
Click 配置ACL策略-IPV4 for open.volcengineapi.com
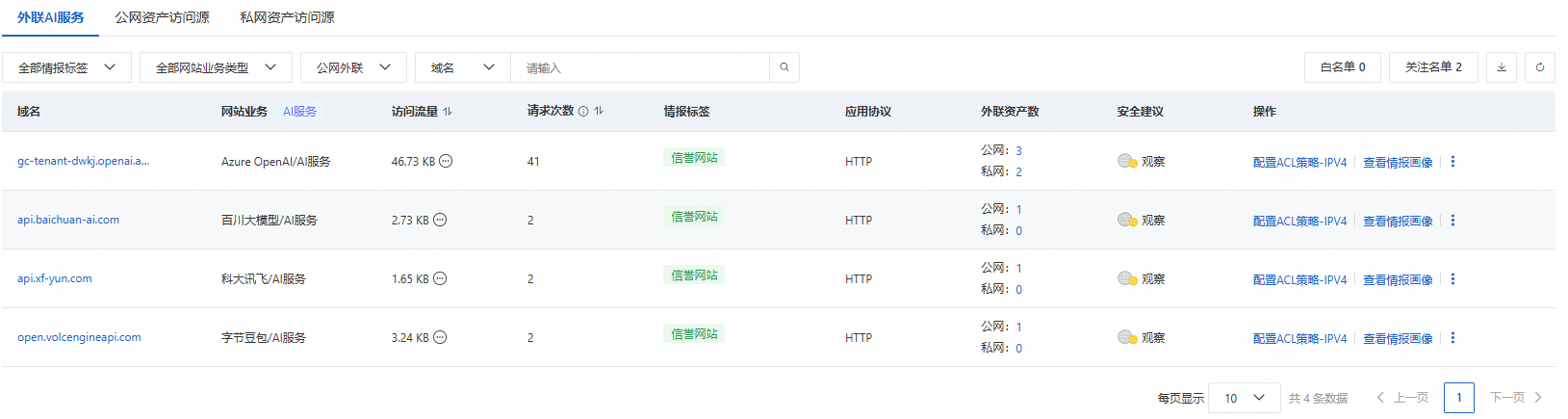point(1299,339)
